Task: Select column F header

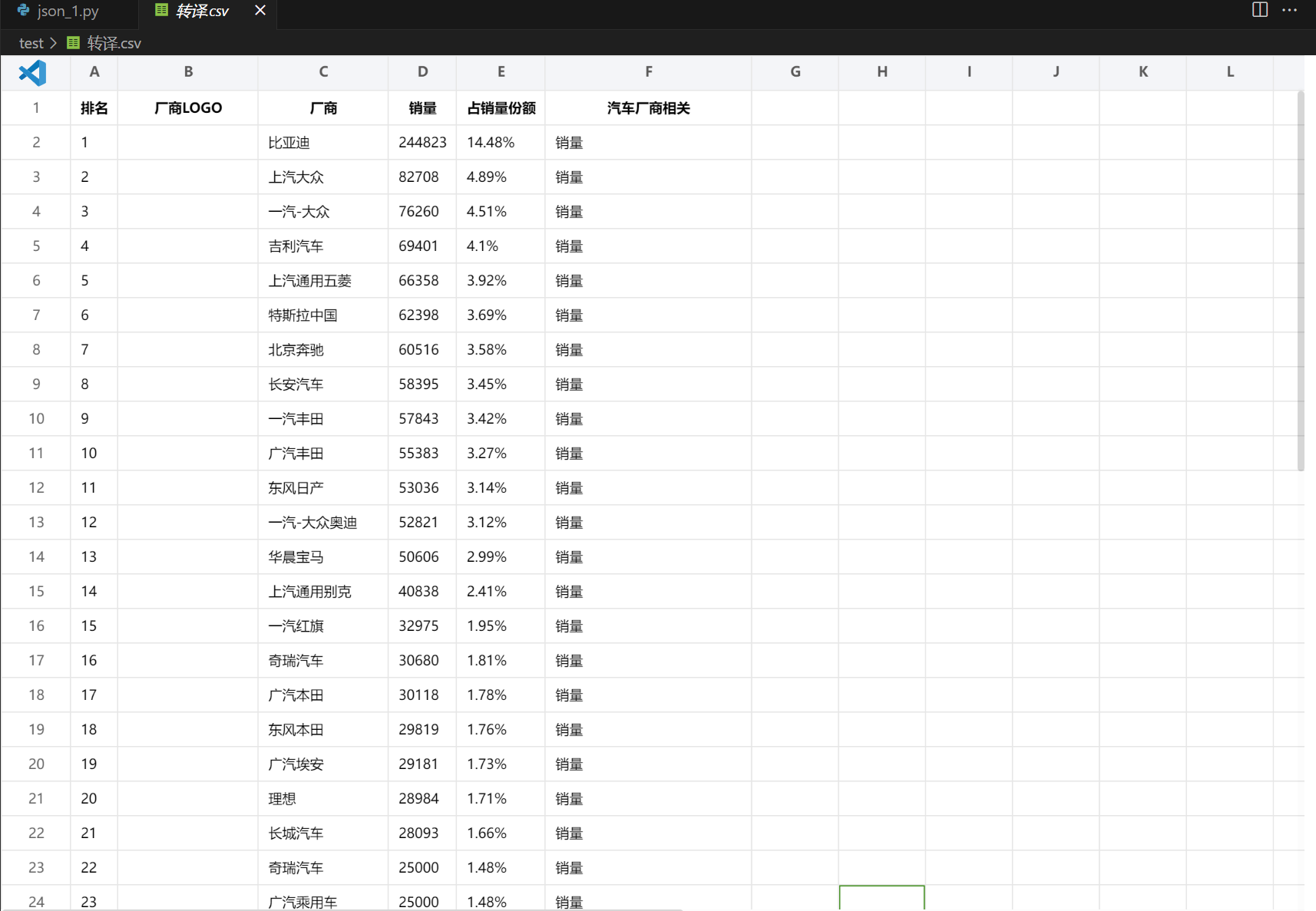Action: coord(649,72)
